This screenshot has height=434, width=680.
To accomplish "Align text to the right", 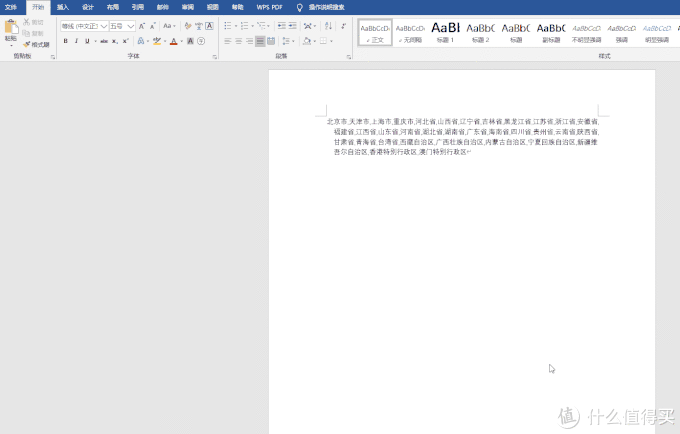I will [249, 41].
